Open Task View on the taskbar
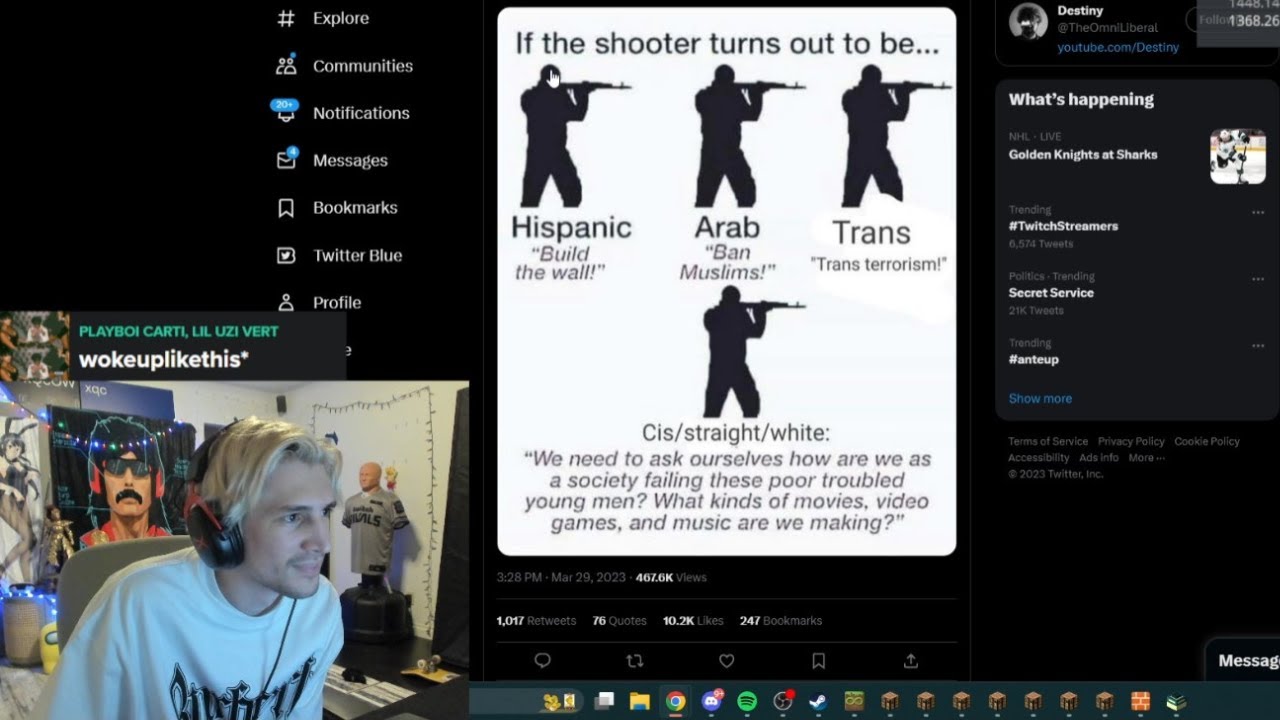Image resolution: width=1280 pixels, height=720 pixels. (604, 702)
